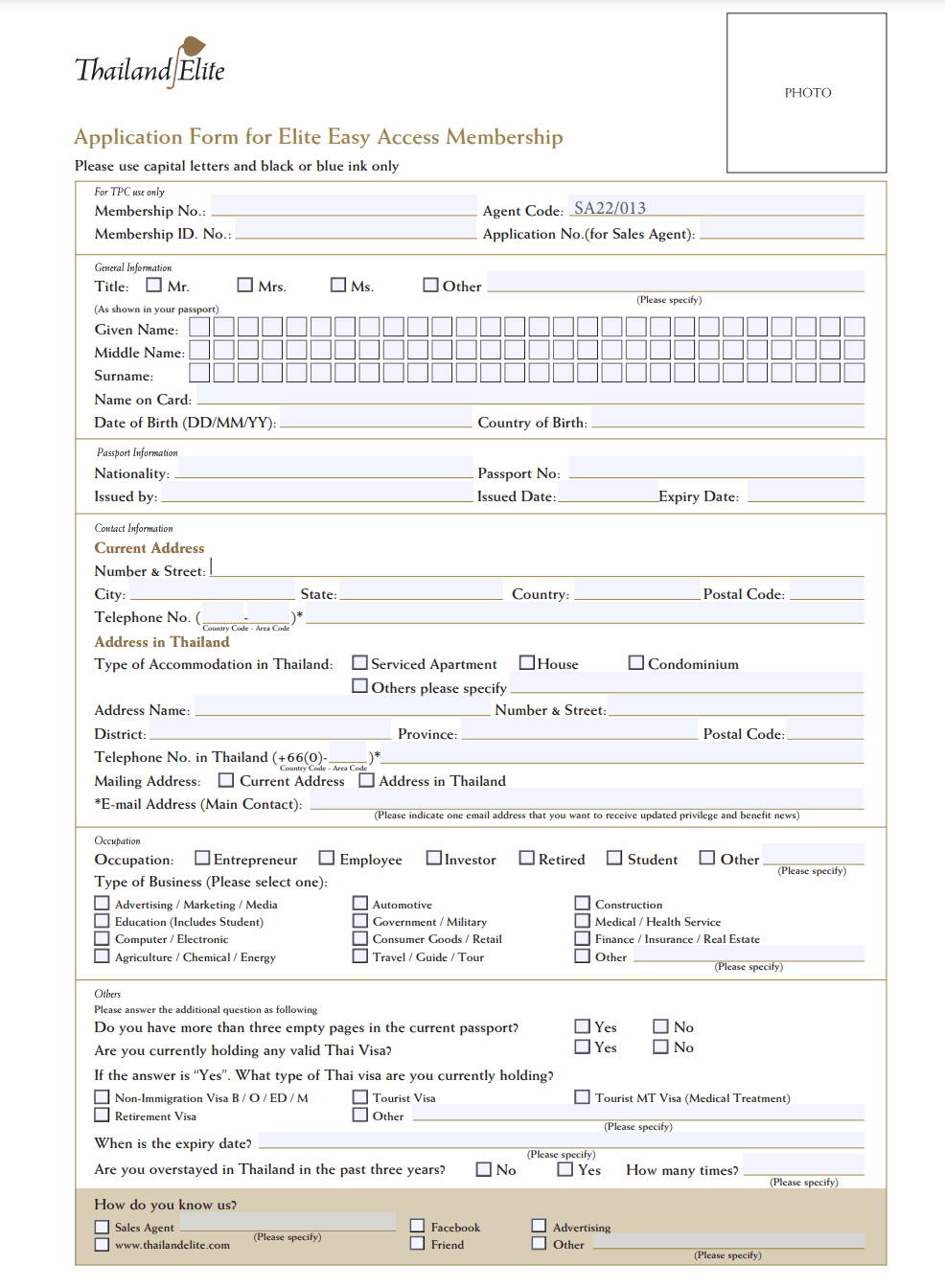Click the Name on Card field
Viewport: 945px width, 1288px height.
529,397
